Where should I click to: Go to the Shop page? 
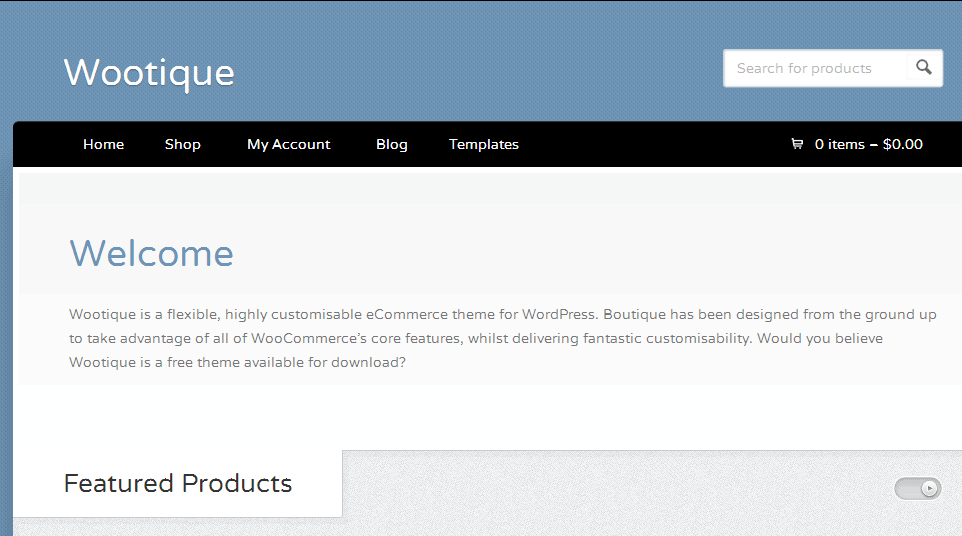(183, 144)
